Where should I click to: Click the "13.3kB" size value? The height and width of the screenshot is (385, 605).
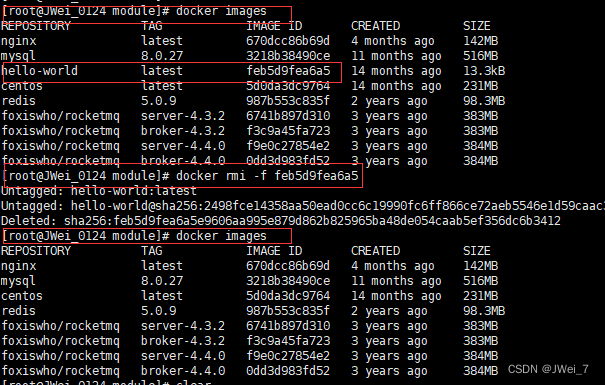point(484,71)
